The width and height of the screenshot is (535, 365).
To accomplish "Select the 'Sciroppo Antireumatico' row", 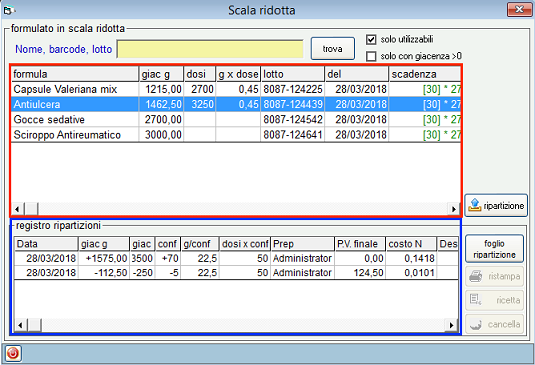I will 236,135.
